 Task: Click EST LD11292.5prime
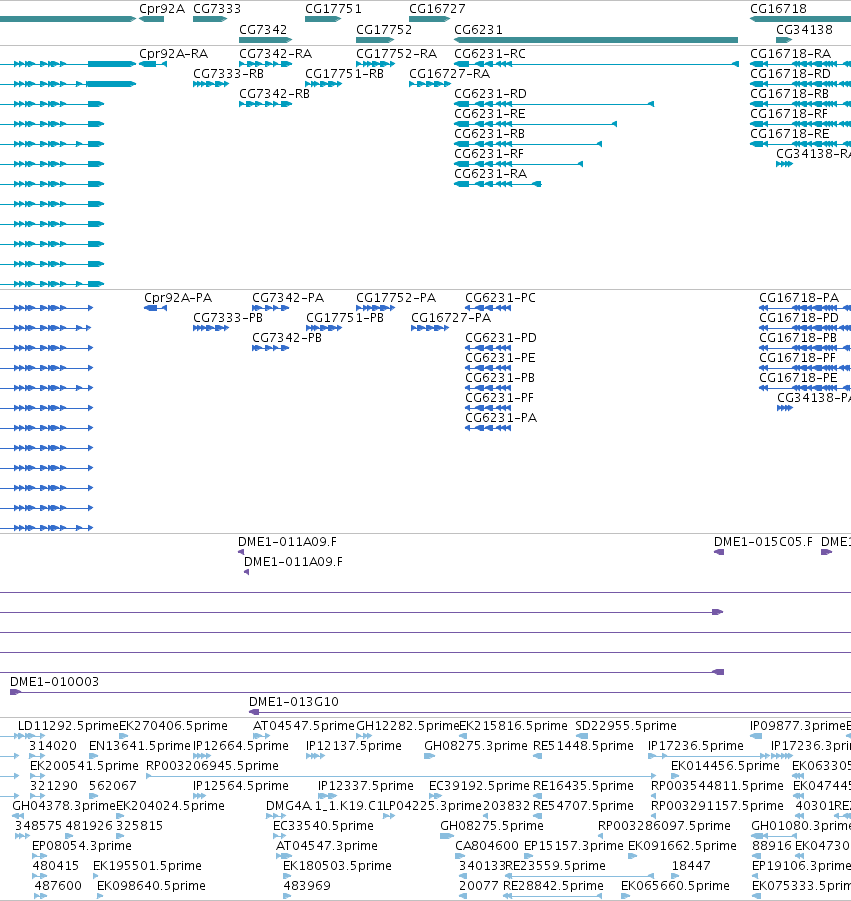point(68,726)
